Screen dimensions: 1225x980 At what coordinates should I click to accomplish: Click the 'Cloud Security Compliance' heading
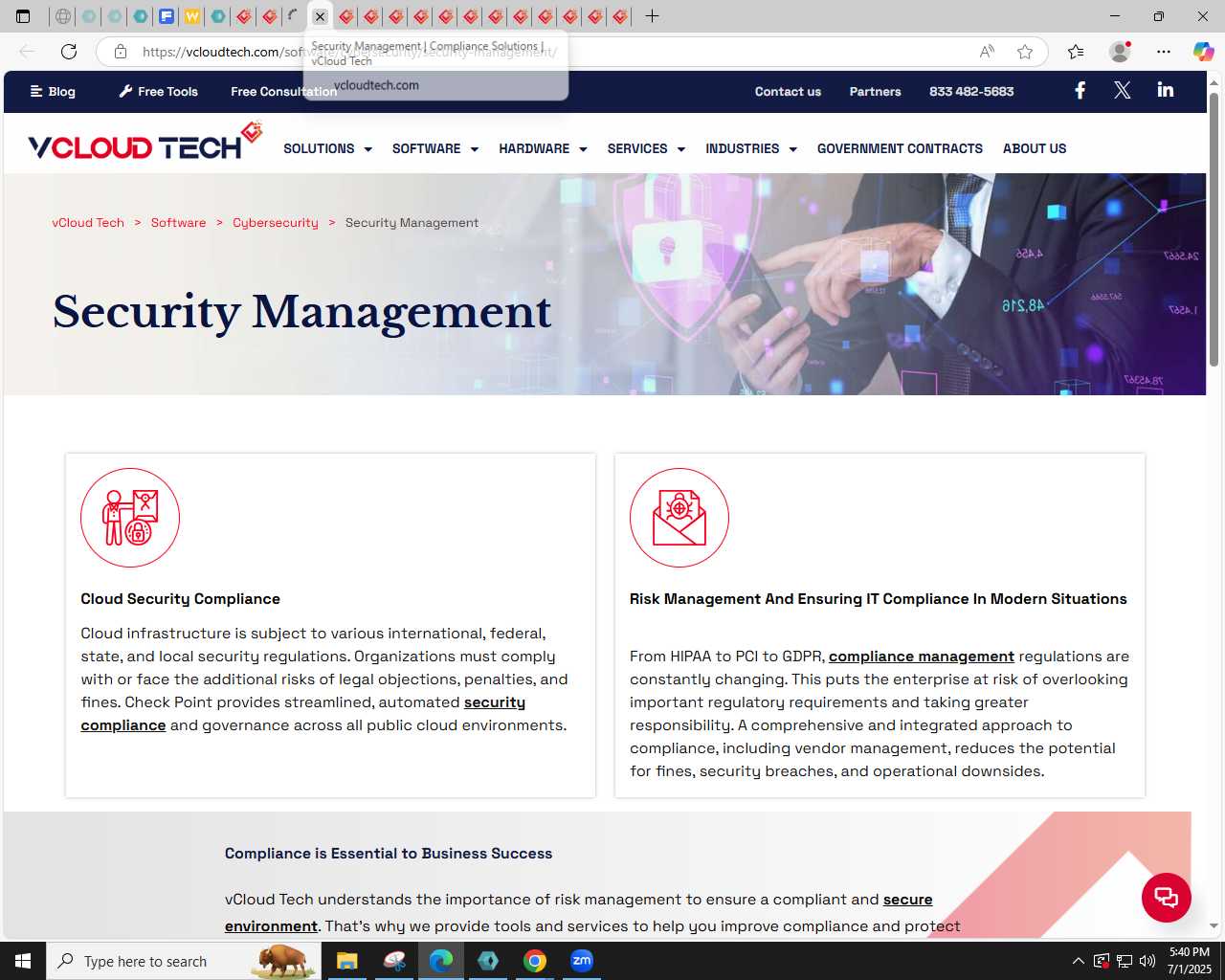coord(180,599)
